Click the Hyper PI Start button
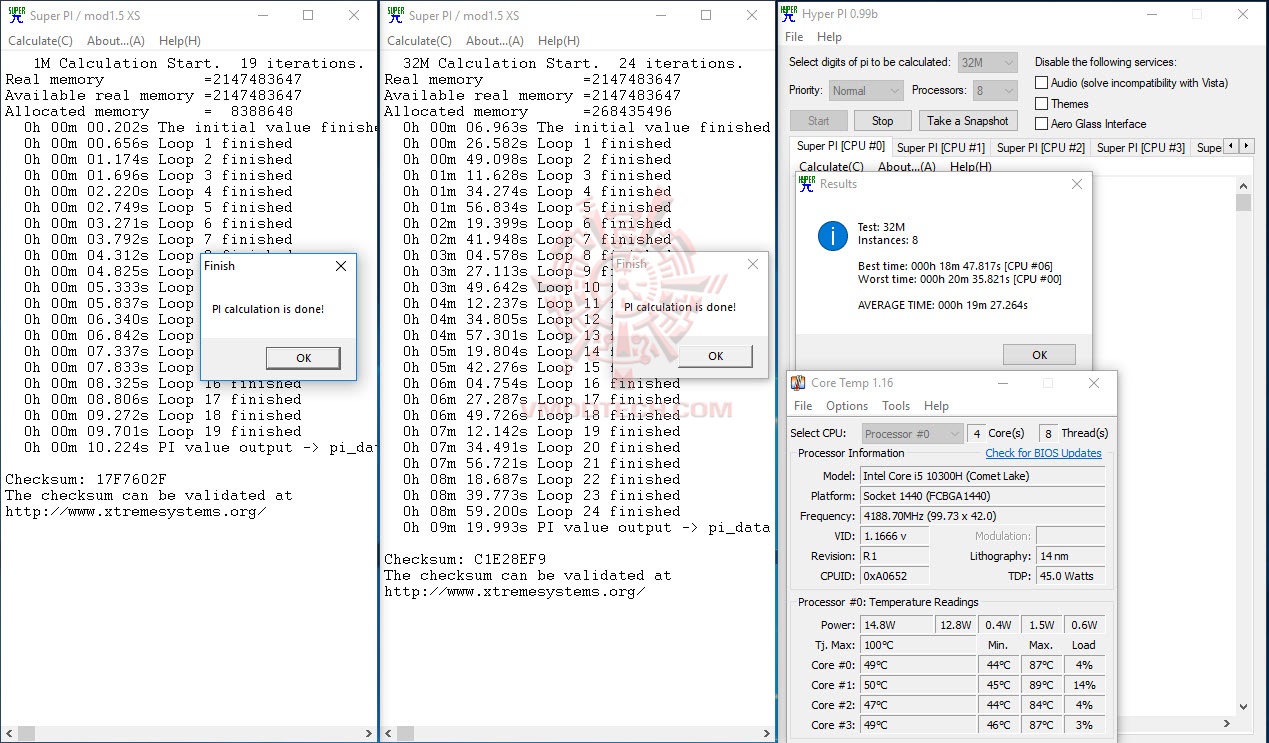1269x743 pixels. (819, 121)
